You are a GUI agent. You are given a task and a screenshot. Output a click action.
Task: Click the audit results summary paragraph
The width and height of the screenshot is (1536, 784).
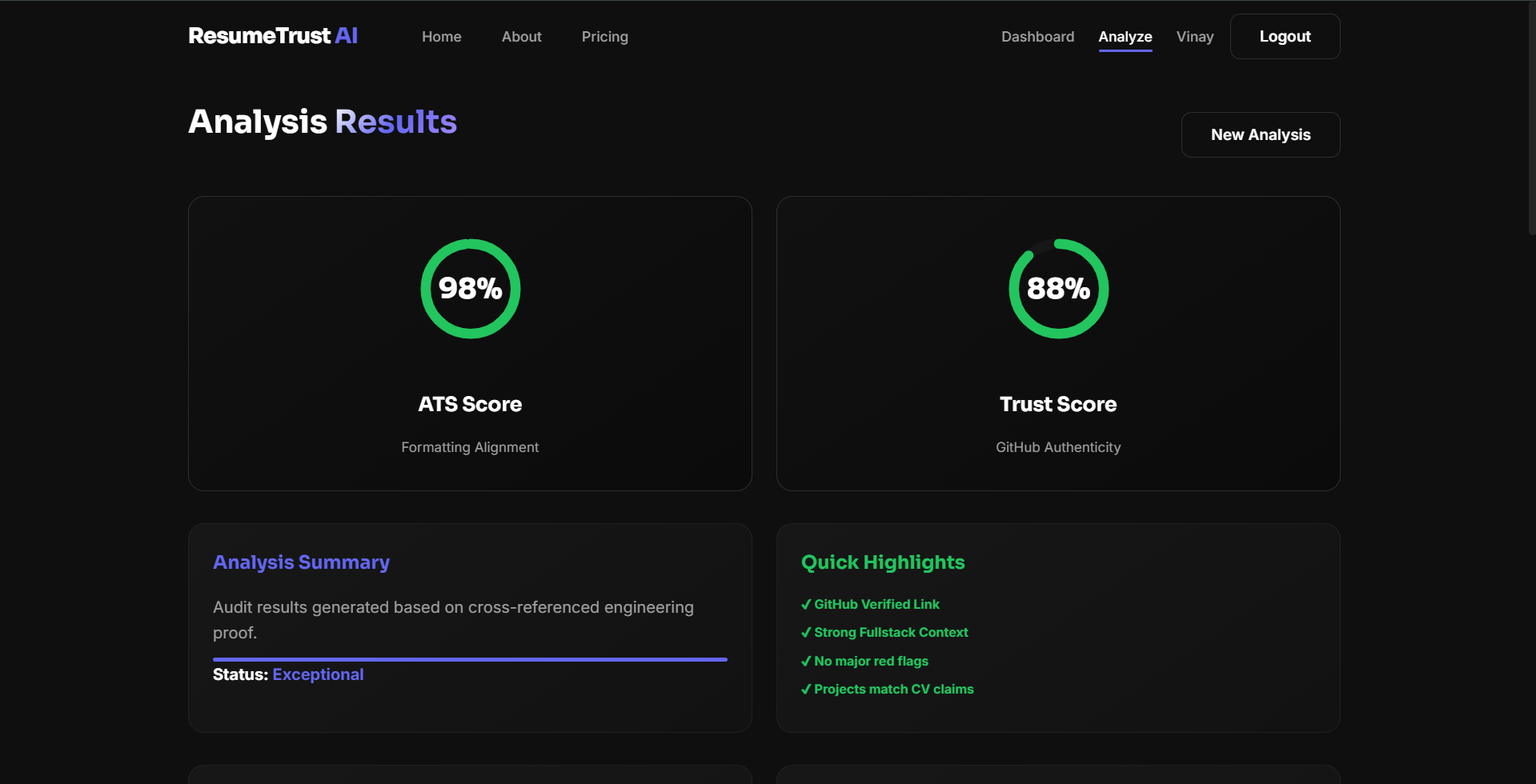click(453, 620)
